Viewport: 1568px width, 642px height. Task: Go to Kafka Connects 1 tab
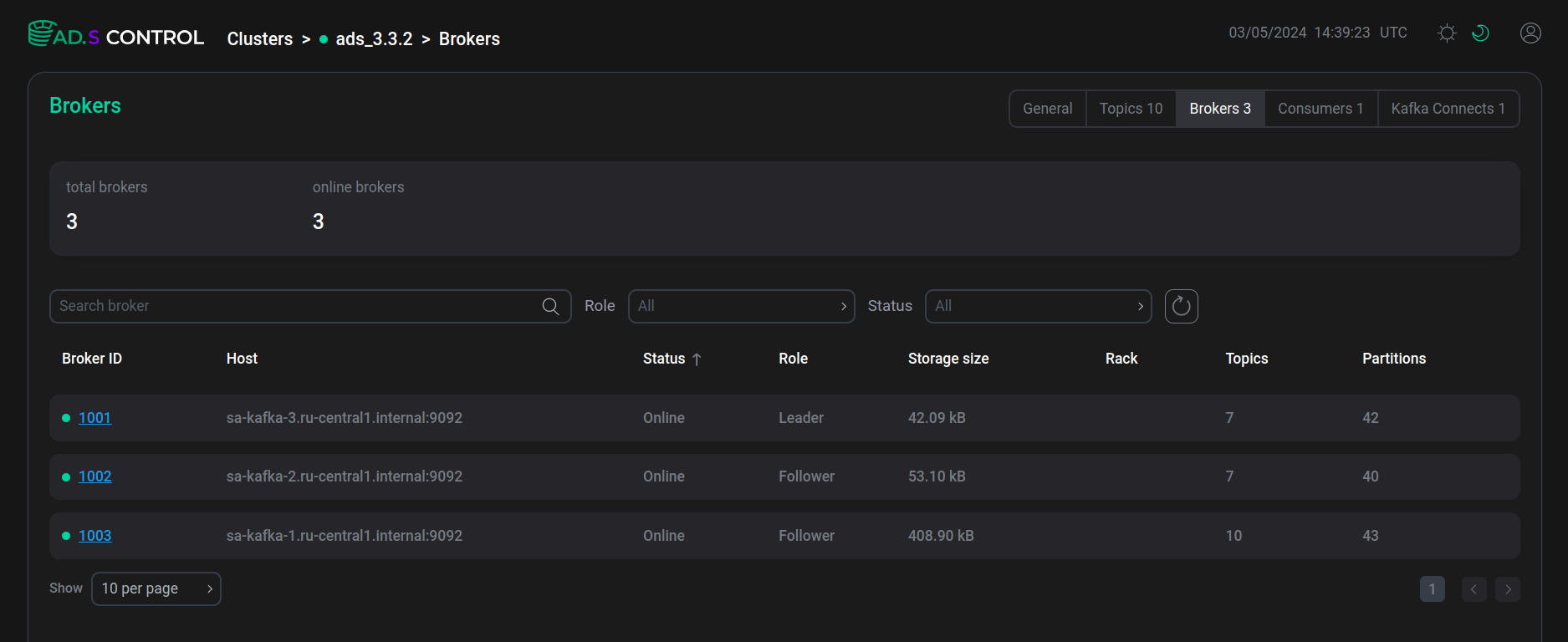pos(1448,109)
